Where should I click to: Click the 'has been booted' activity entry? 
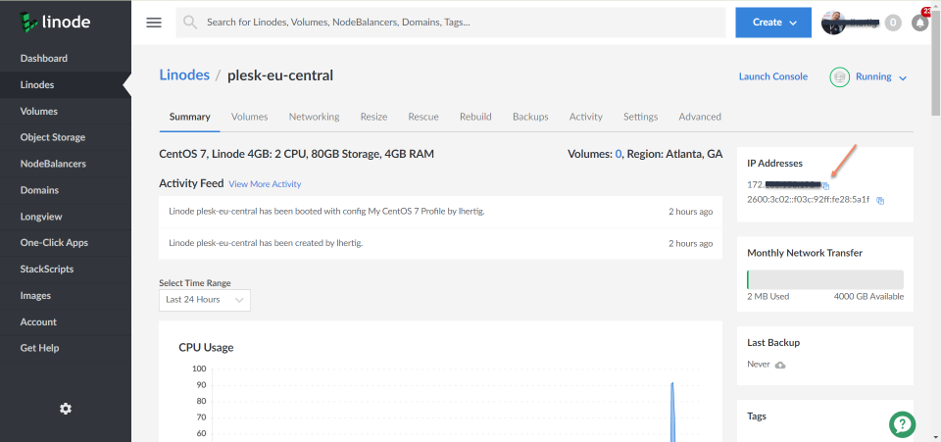click(440, 212)
